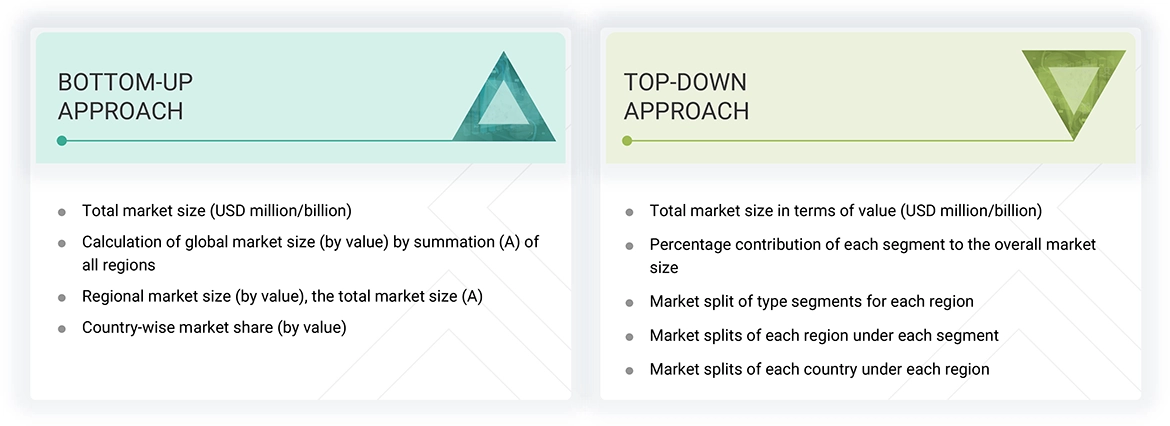The width and height of the screenshot is (1170, 426).
Task: Click the green divider line under Top-Down
Action: click(850, 141)
